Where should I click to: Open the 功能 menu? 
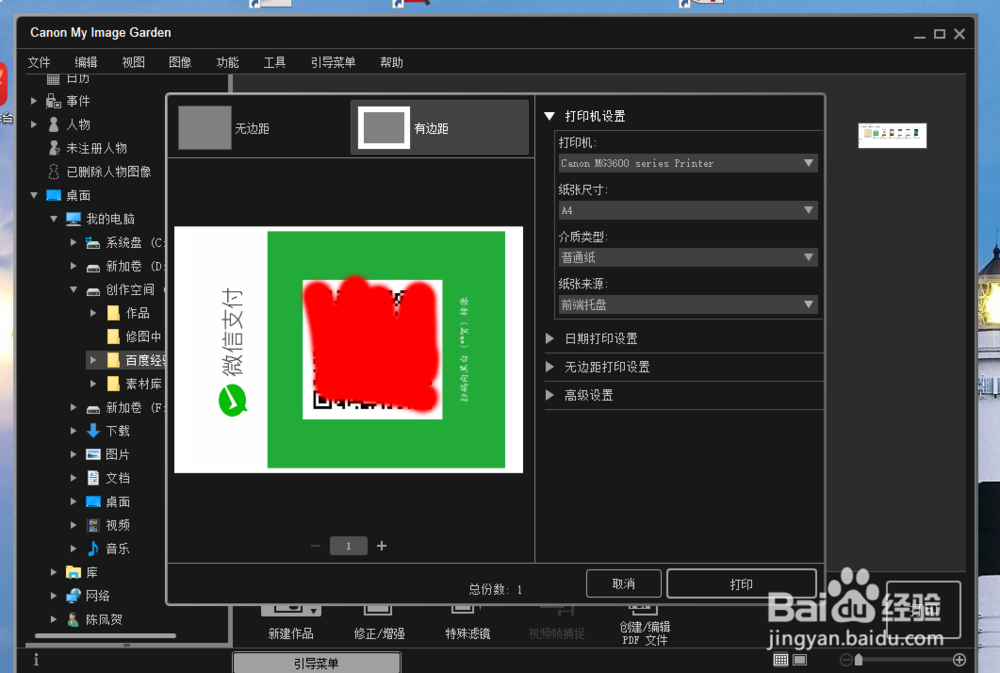click(x=228, y=63)
